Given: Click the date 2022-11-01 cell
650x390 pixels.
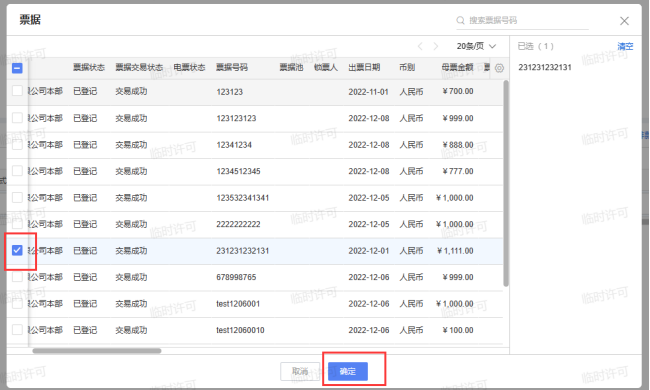Looking at the screenshot, I should pos(368,92).
